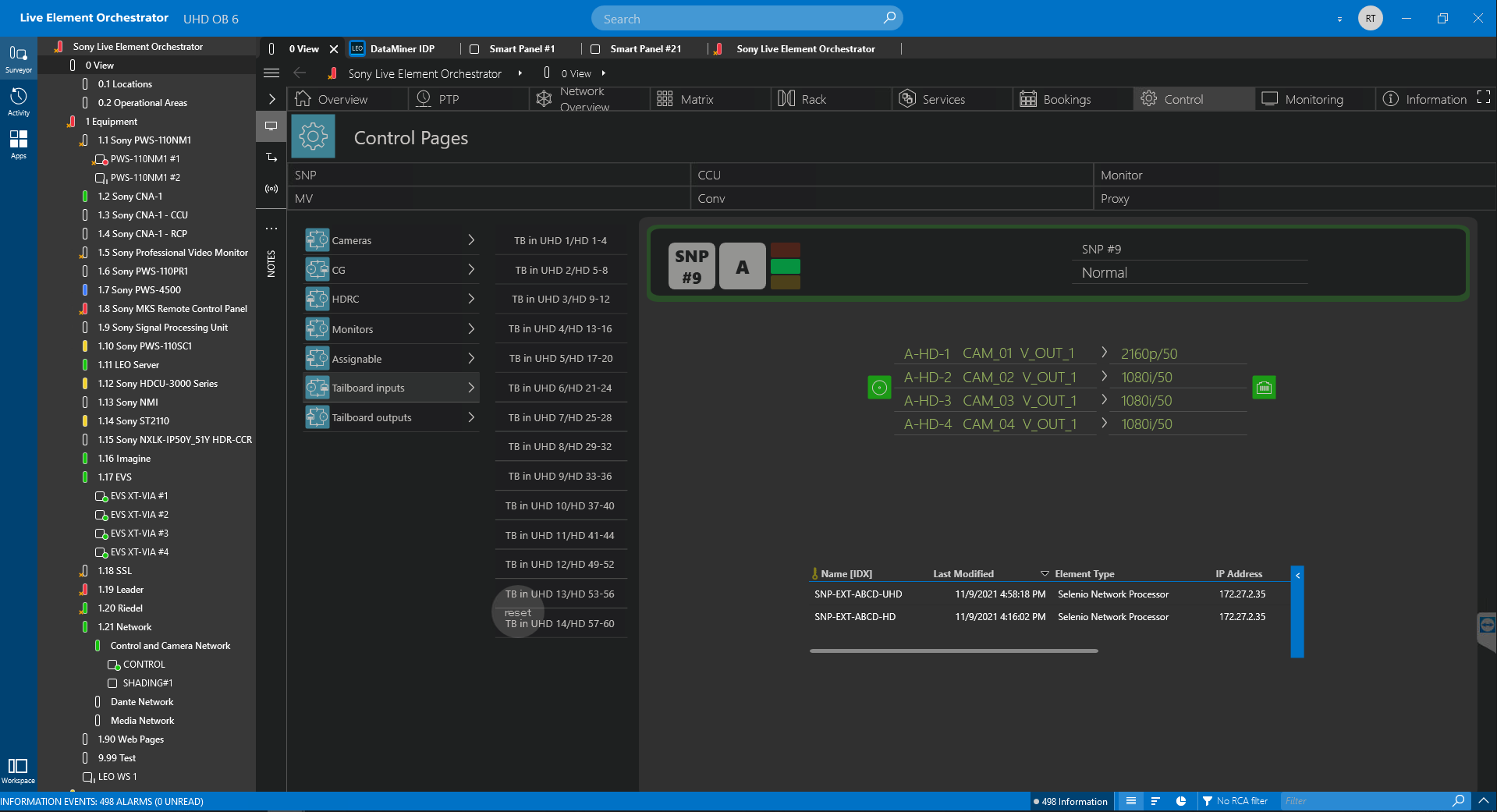Open the dropdown after 0 View breadcrumb

[x=603, y=73]
